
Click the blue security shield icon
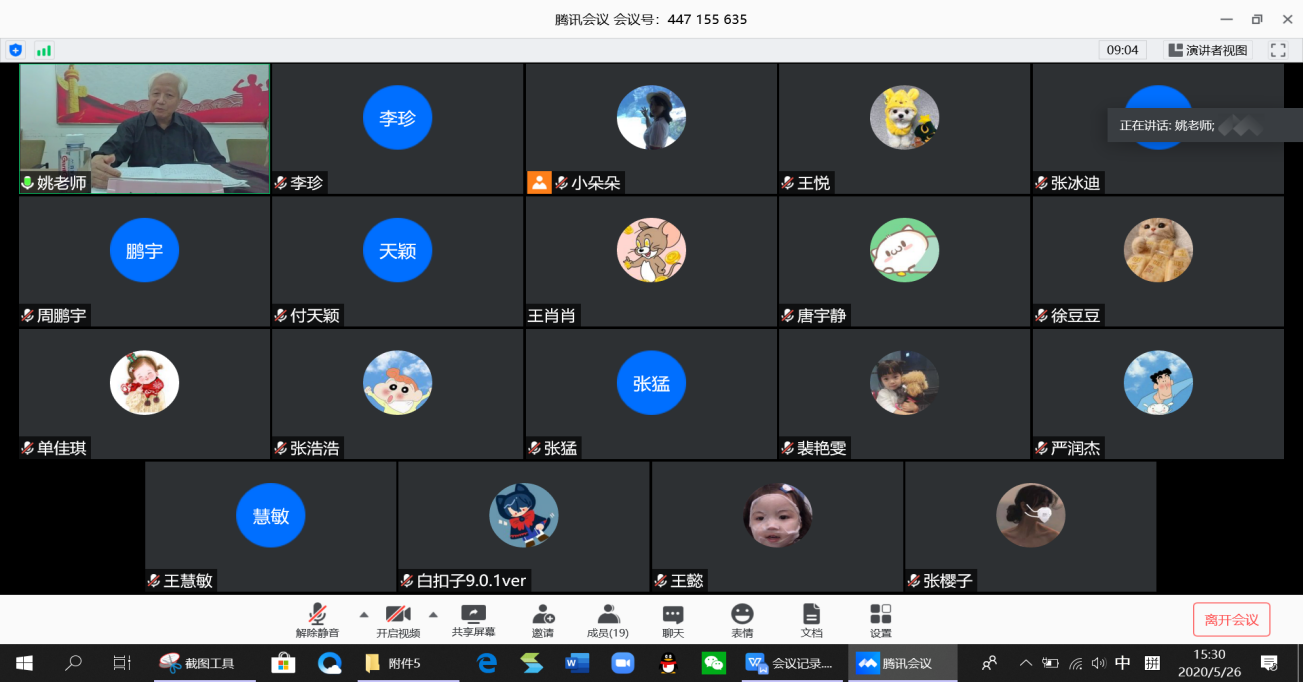pos(15,50)
